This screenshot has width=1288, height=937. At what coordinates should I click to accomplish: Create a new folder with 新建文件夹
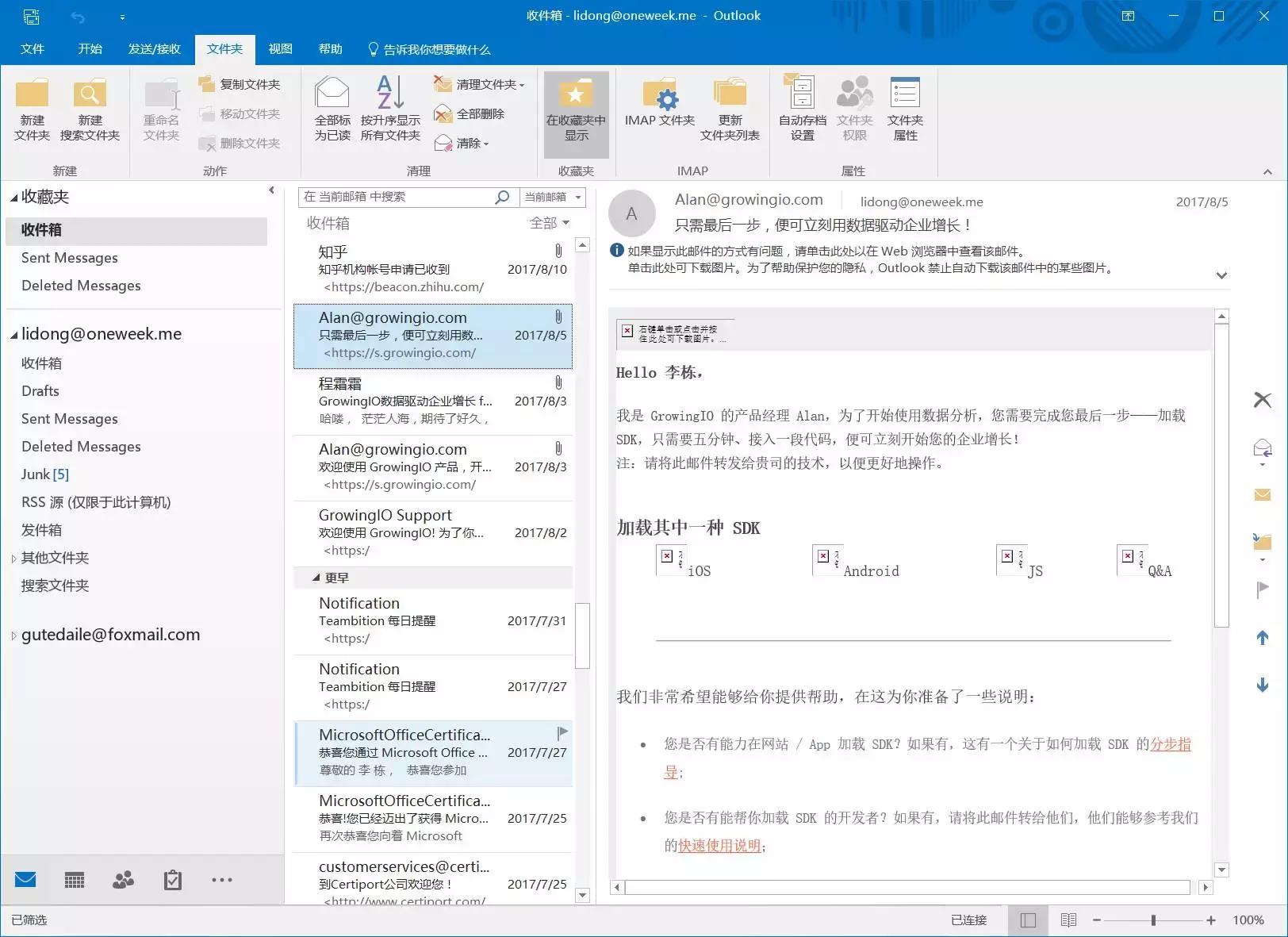click(31, 109)
